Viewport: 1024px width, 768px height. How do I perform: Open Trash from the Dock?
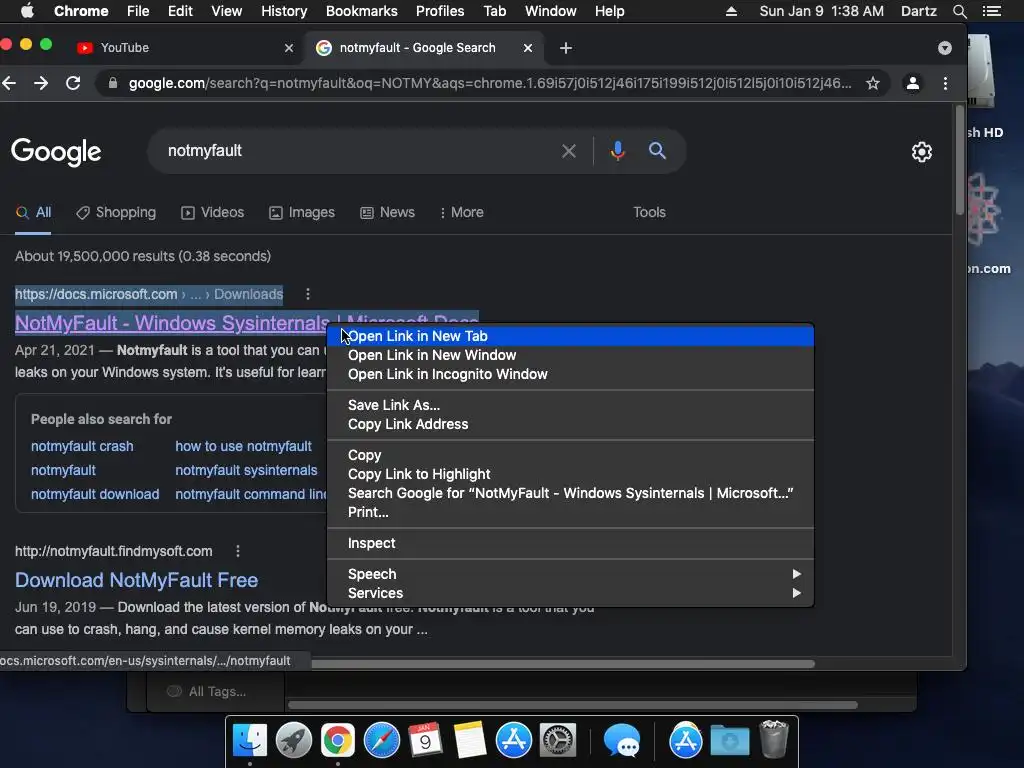(x=775, y=739)
